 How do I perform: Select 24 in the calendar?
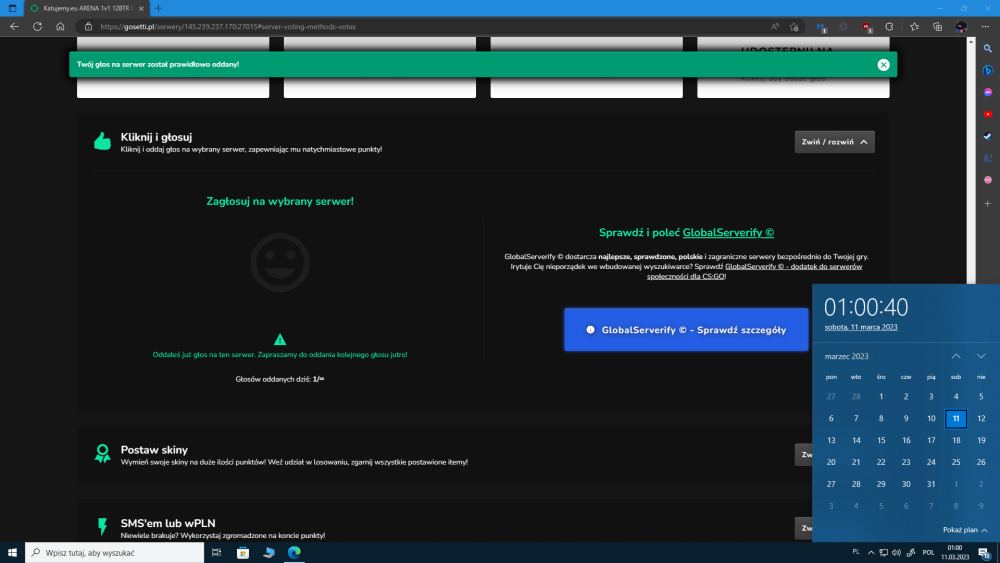point(931,462)
